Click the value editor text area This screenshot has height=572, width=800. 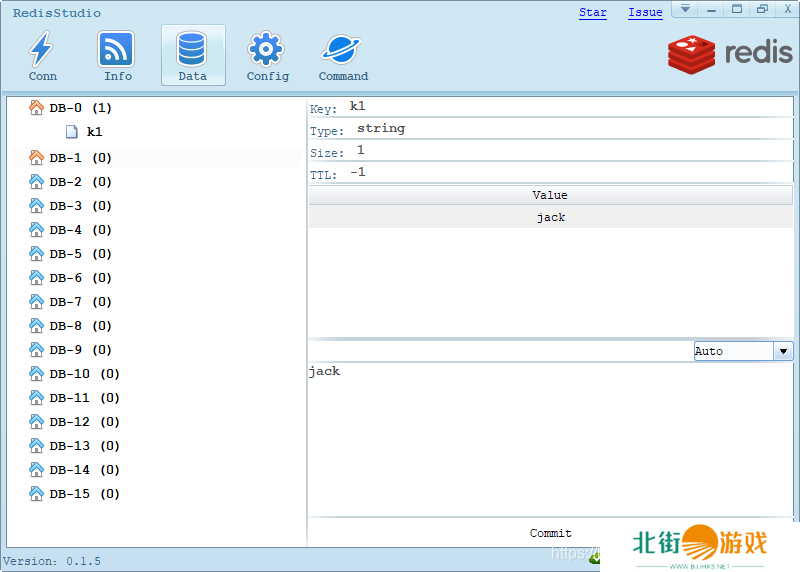coord(550,440)
